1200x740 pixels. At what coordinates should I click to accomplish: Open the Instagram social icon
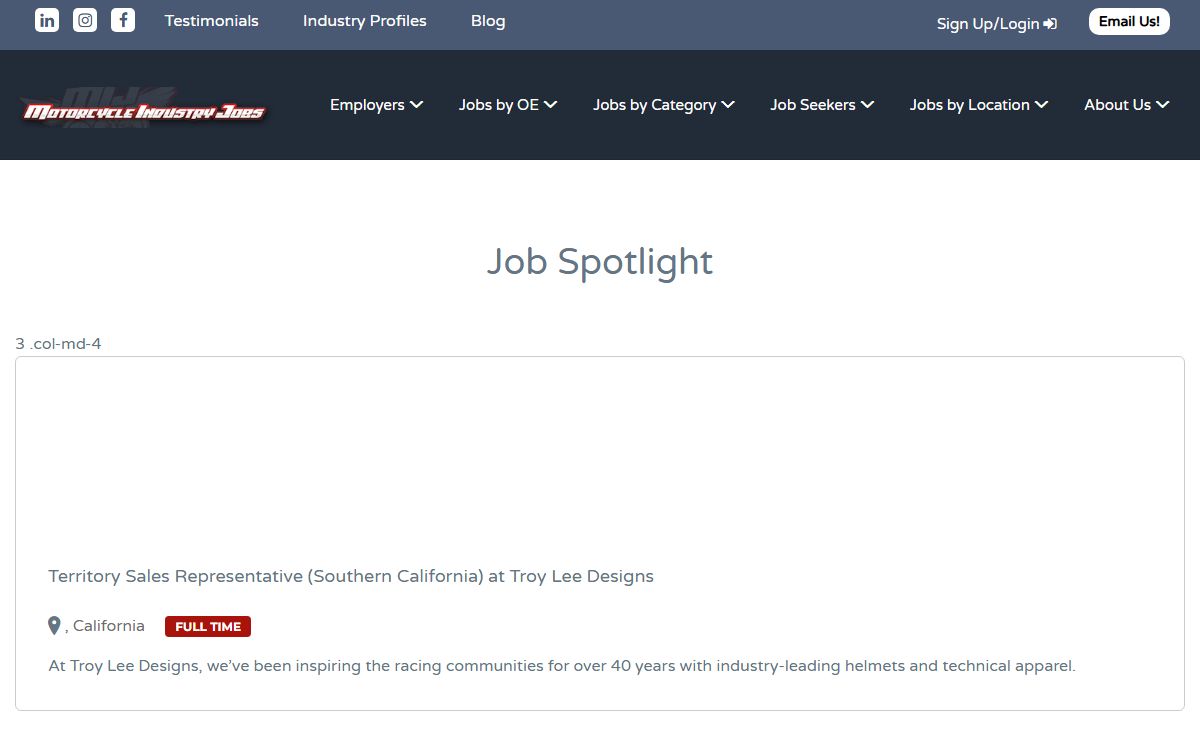[x=85, y=20]
